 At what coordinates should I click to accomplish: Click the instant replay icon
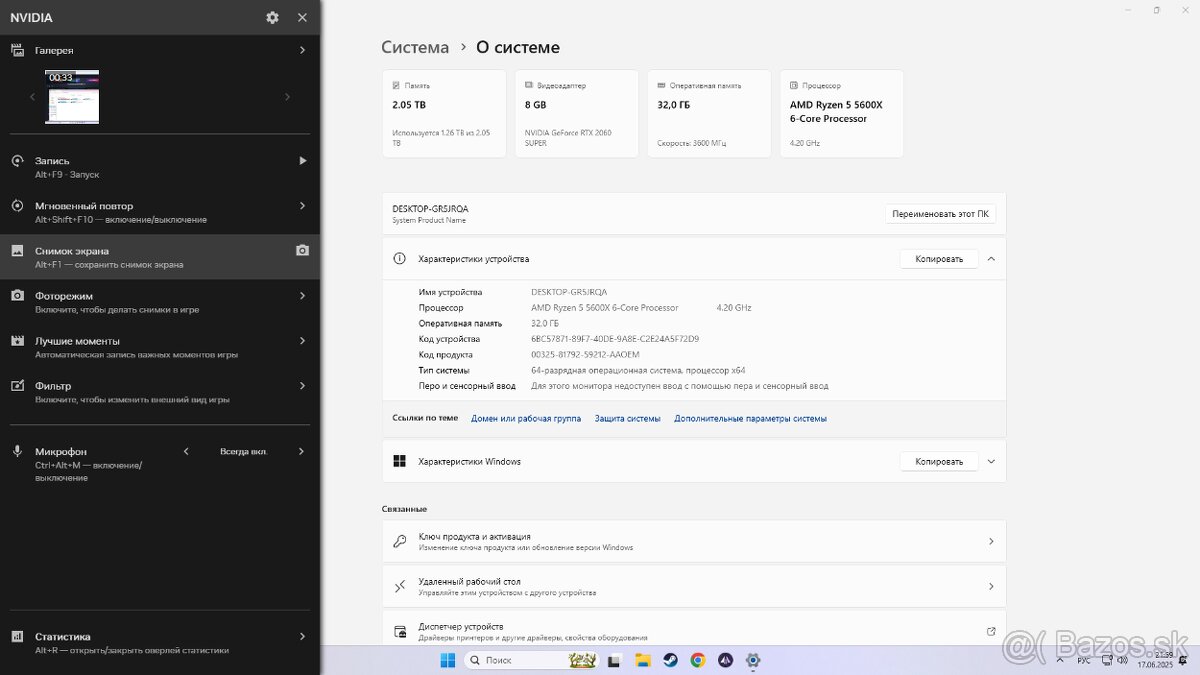[17, 206]
